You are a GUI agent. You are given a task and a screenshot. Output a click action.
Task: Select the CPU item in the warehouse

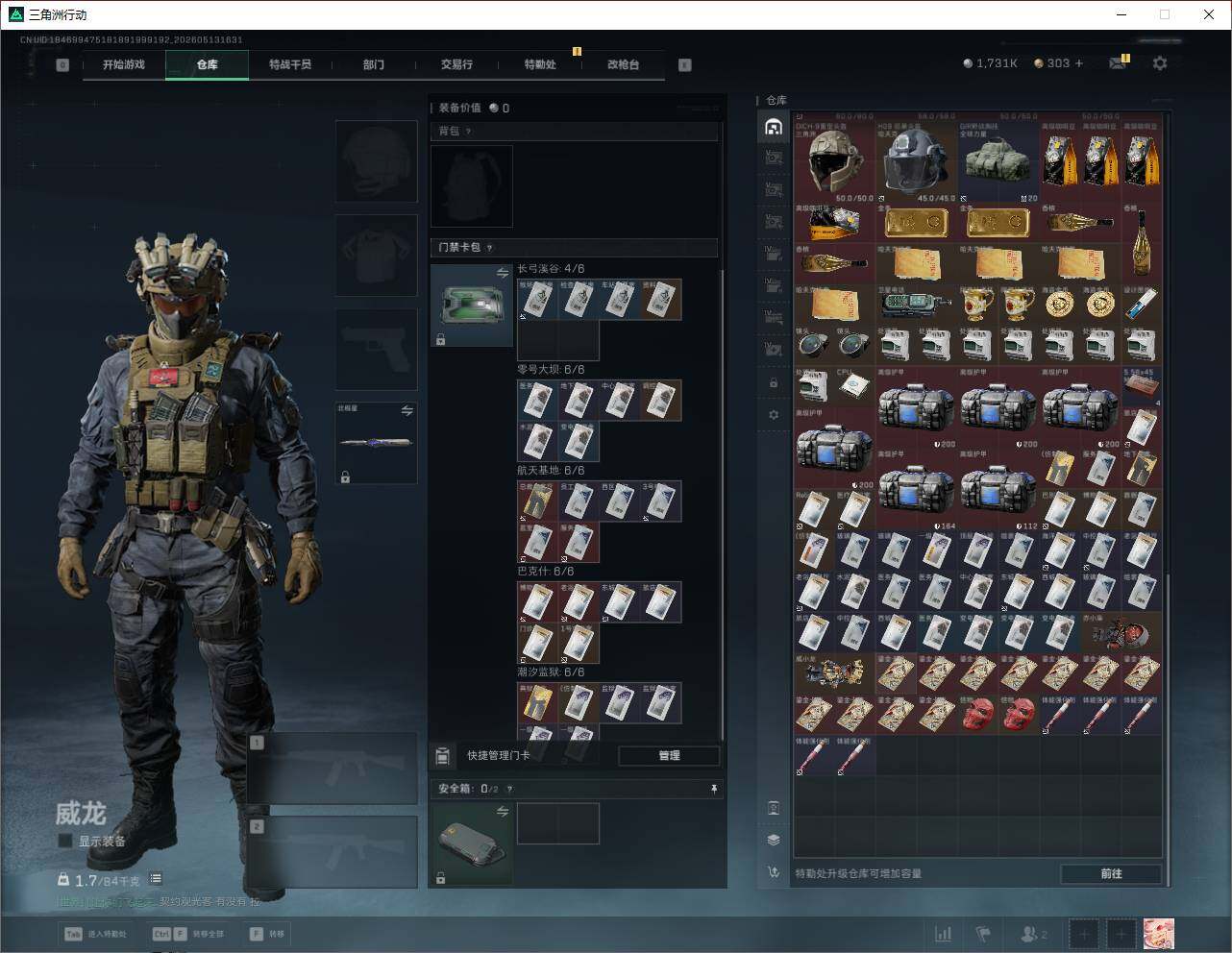tap(854, 385)
